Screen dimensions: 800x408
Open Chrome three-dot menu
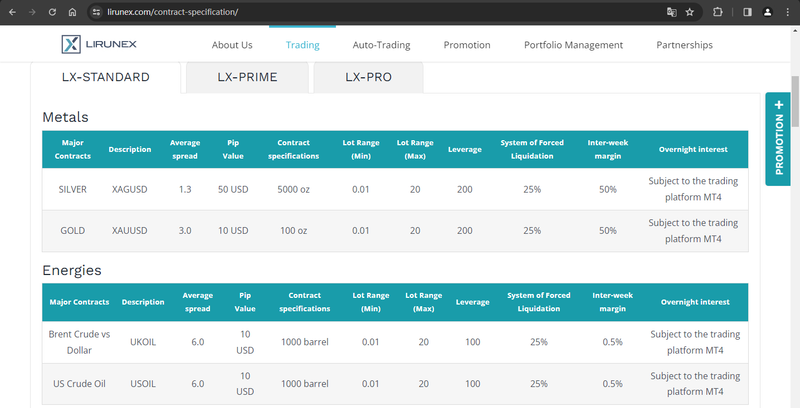coord(787,12)
